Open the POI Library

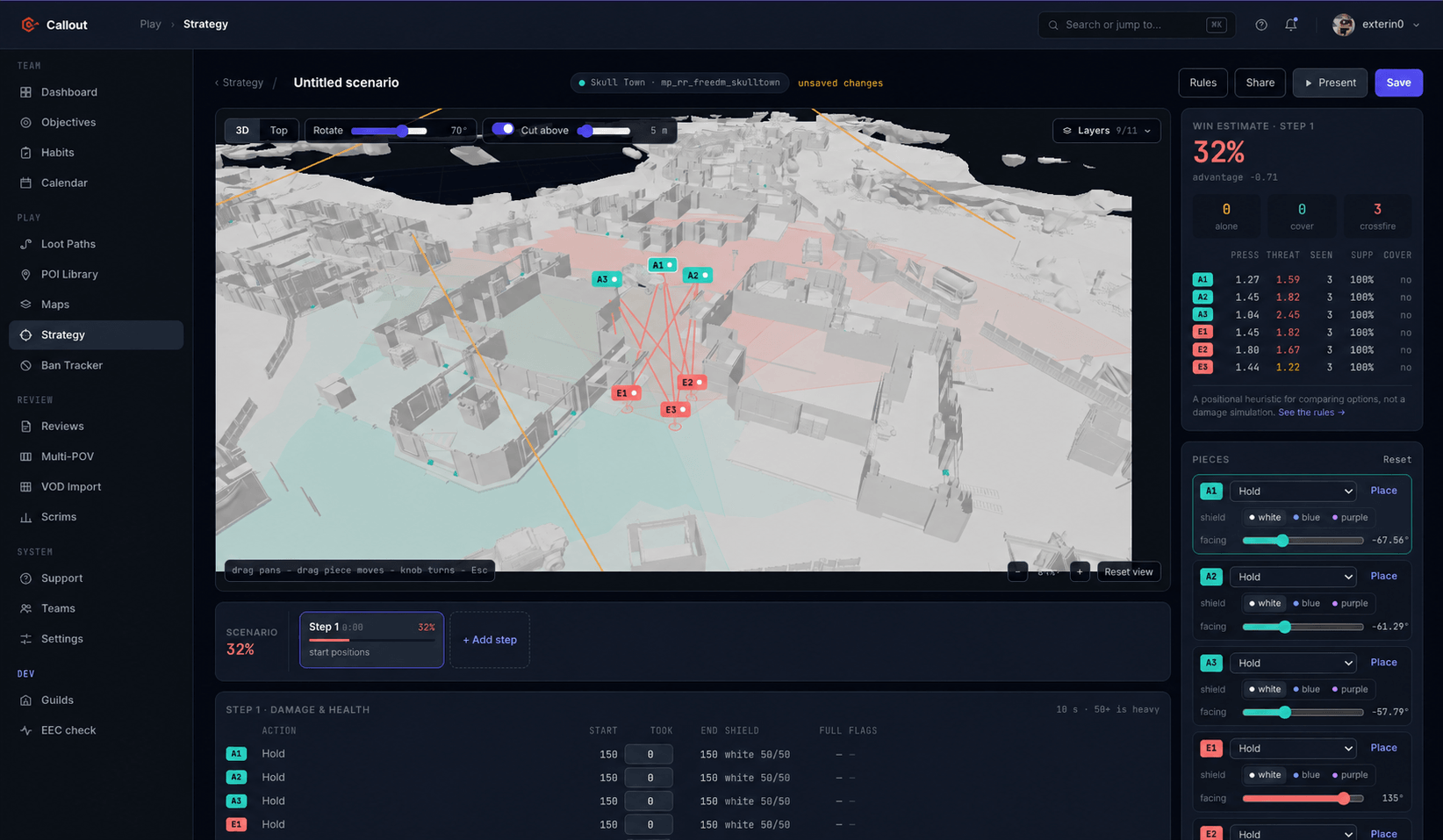(x=96, y=274)
